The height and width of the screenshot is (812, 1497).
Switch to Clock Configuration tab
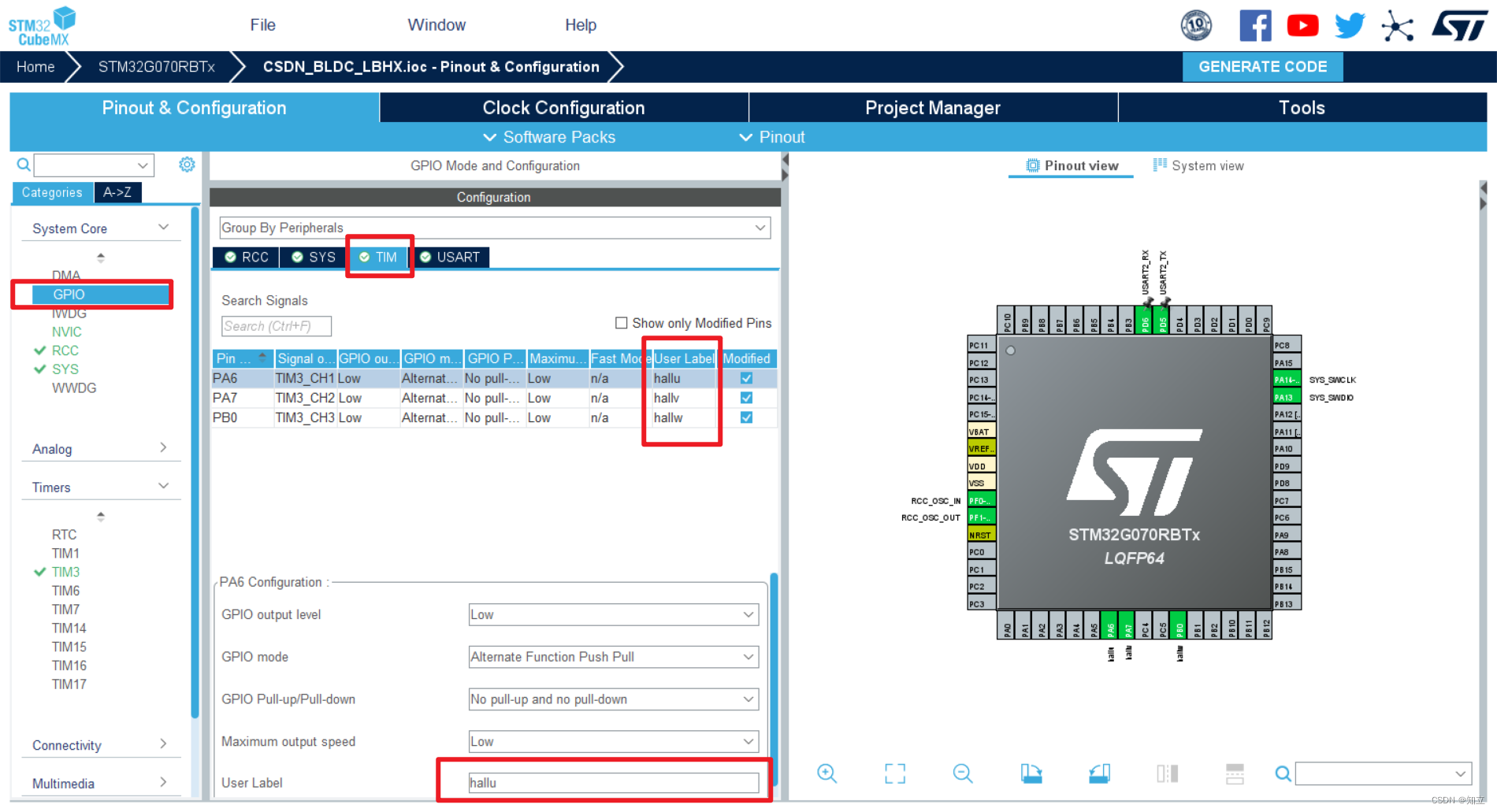pyautogui.click(x=563, y=108)
